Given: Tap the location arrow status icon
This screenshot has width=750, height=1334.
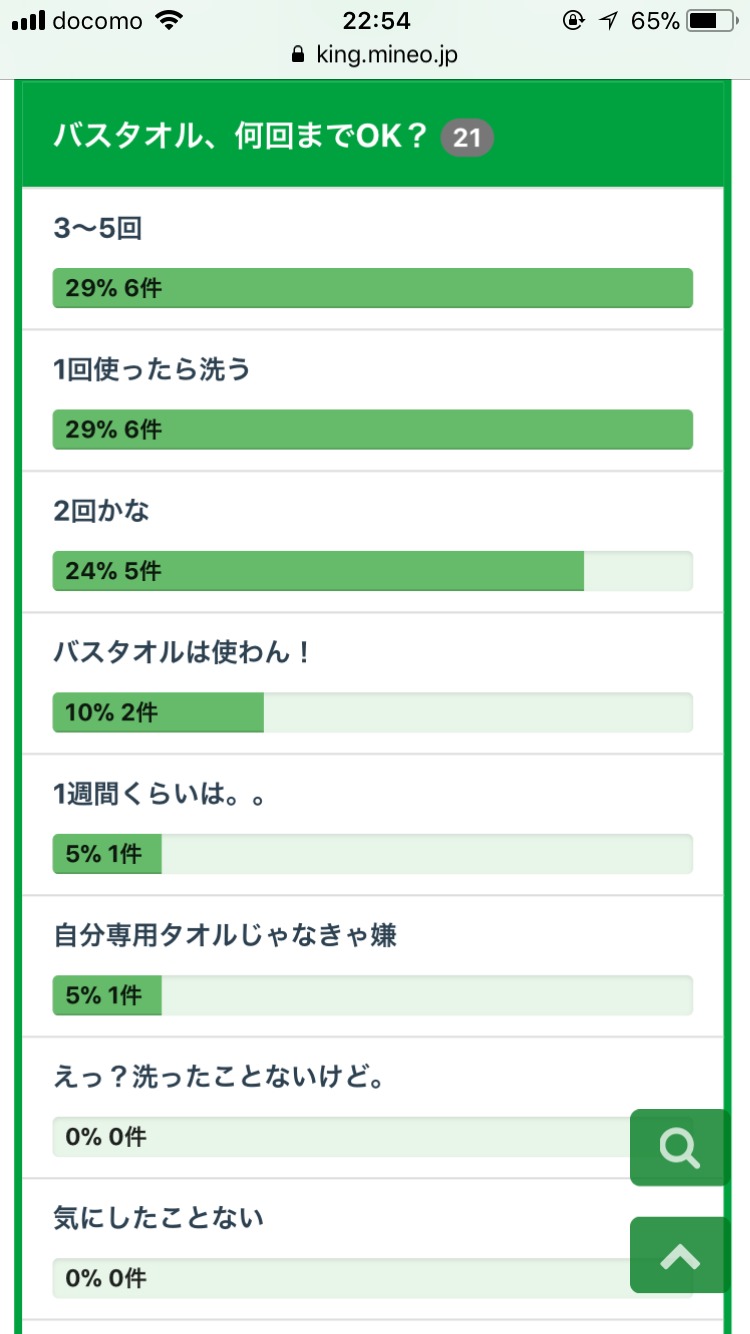Looking at the screenshot, I should 610,20.
